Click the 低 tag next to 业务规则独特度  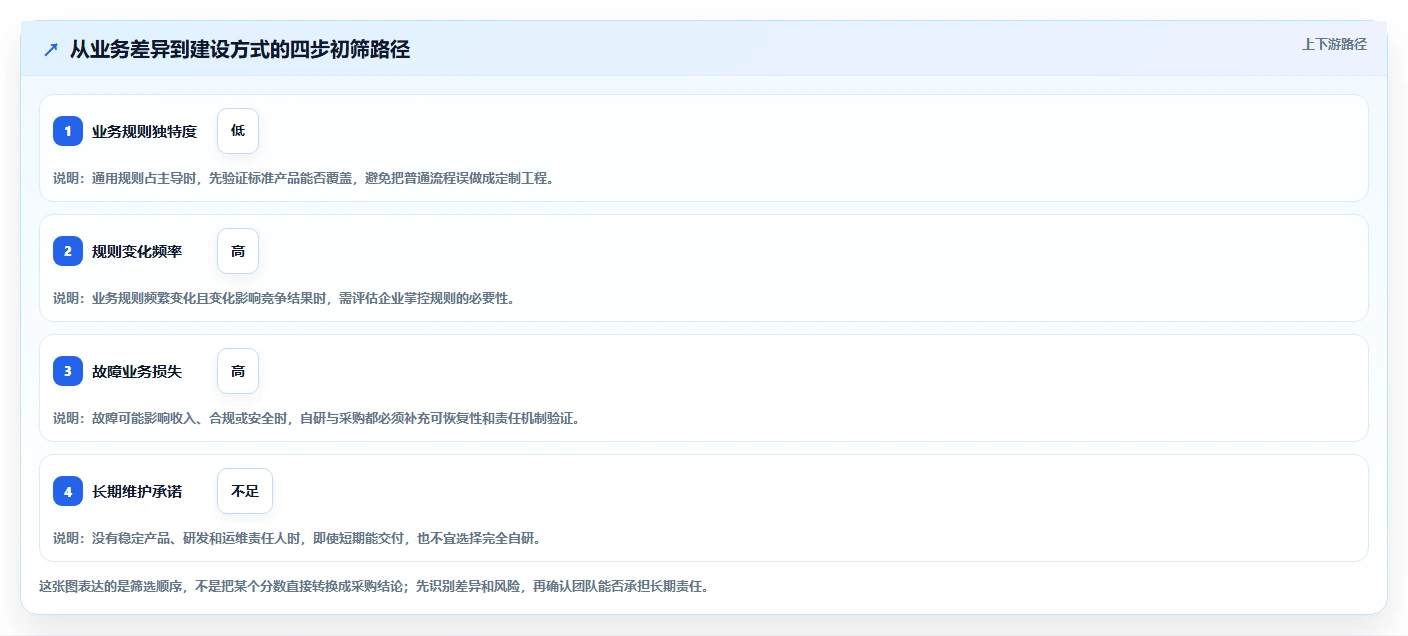click(x=238, y=131)
